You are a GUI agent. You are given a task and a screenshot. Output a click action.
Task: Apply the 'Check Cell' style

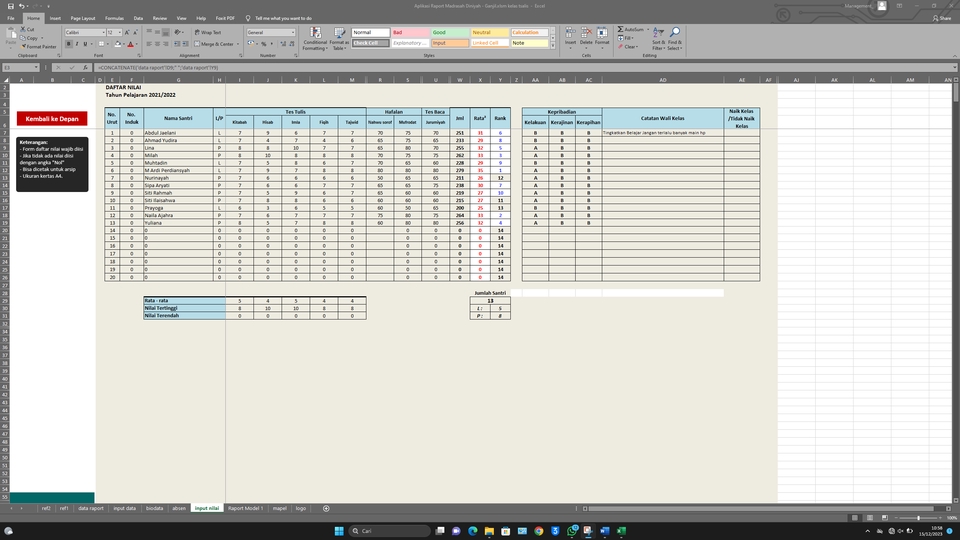pyautogui.click(x=370, y=43)
